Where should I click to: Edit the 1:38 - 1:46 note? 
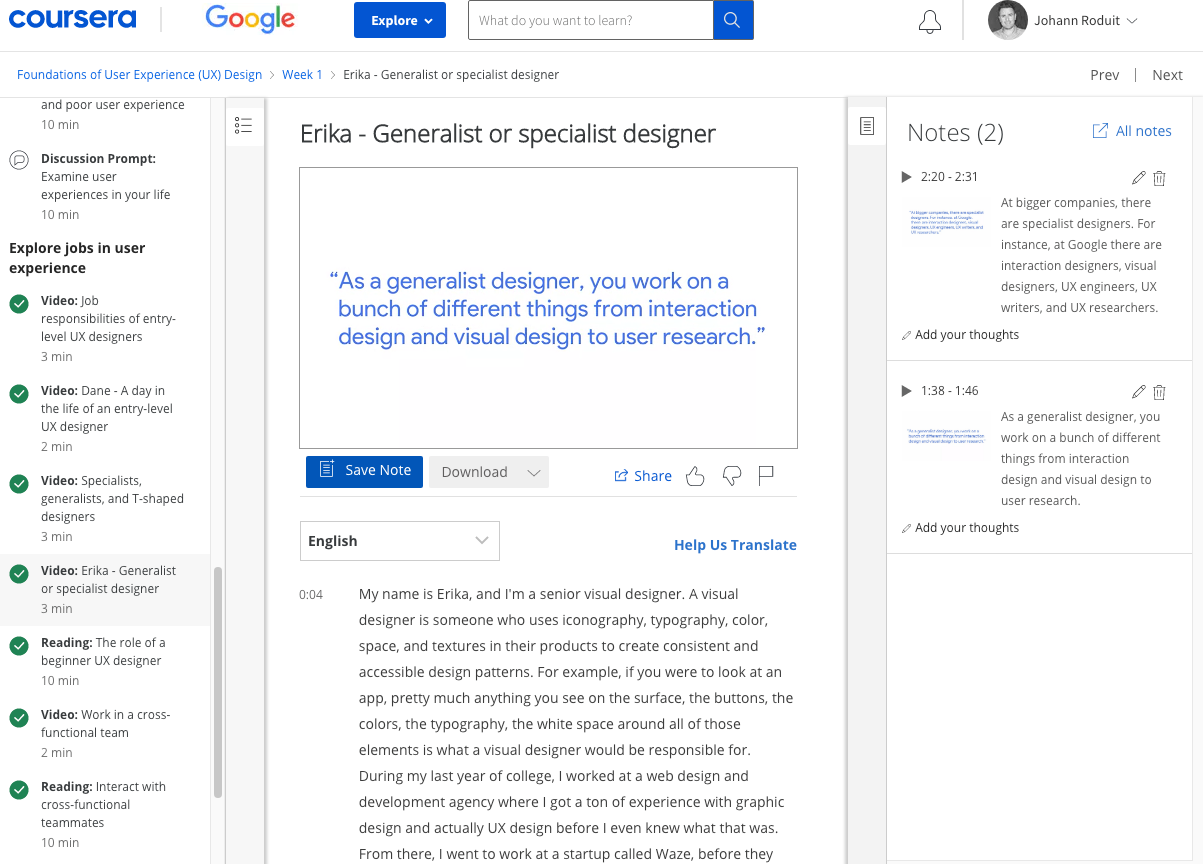(1138, 392)
